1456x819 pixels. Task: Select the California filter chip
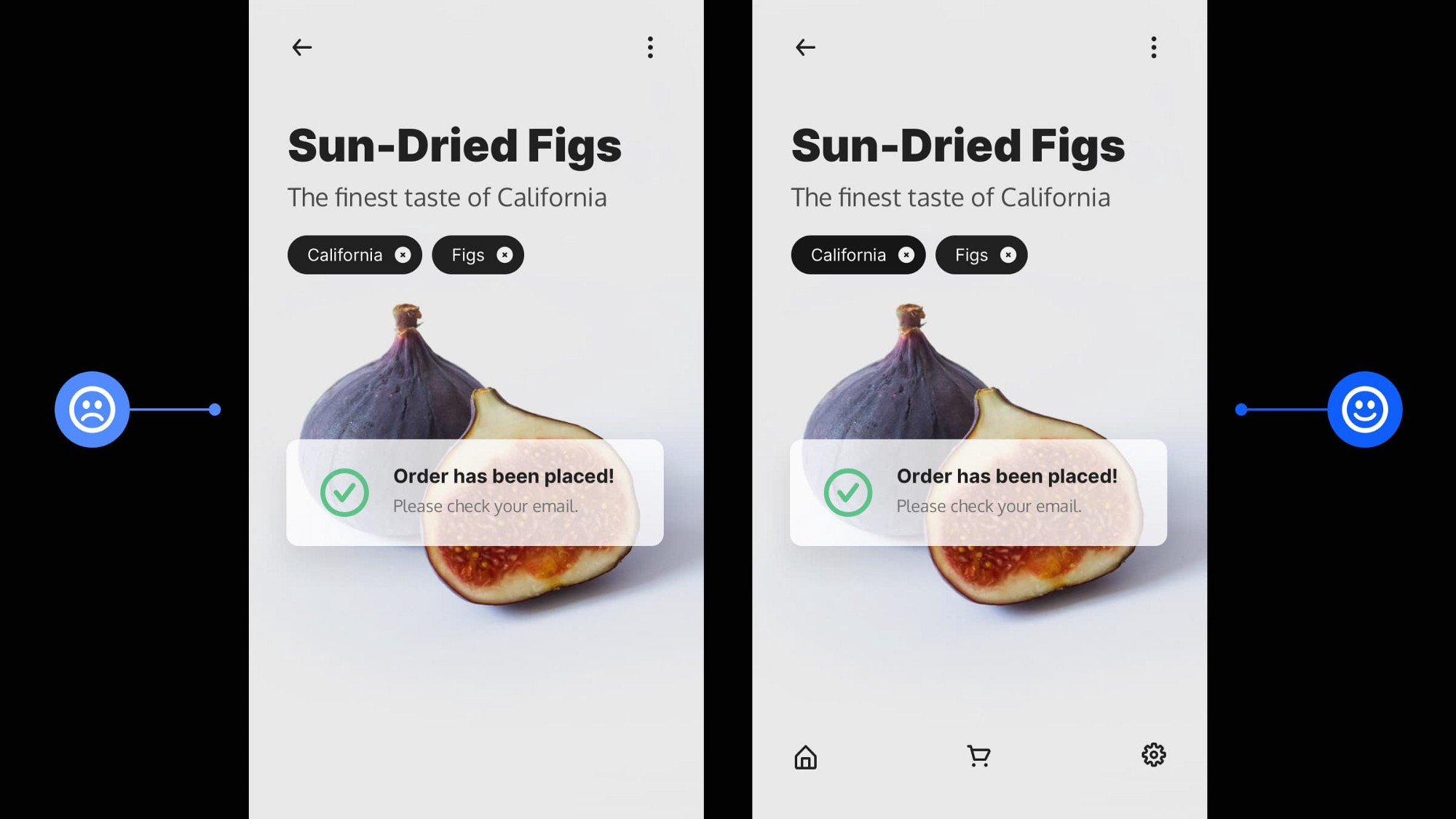[354, 254]
